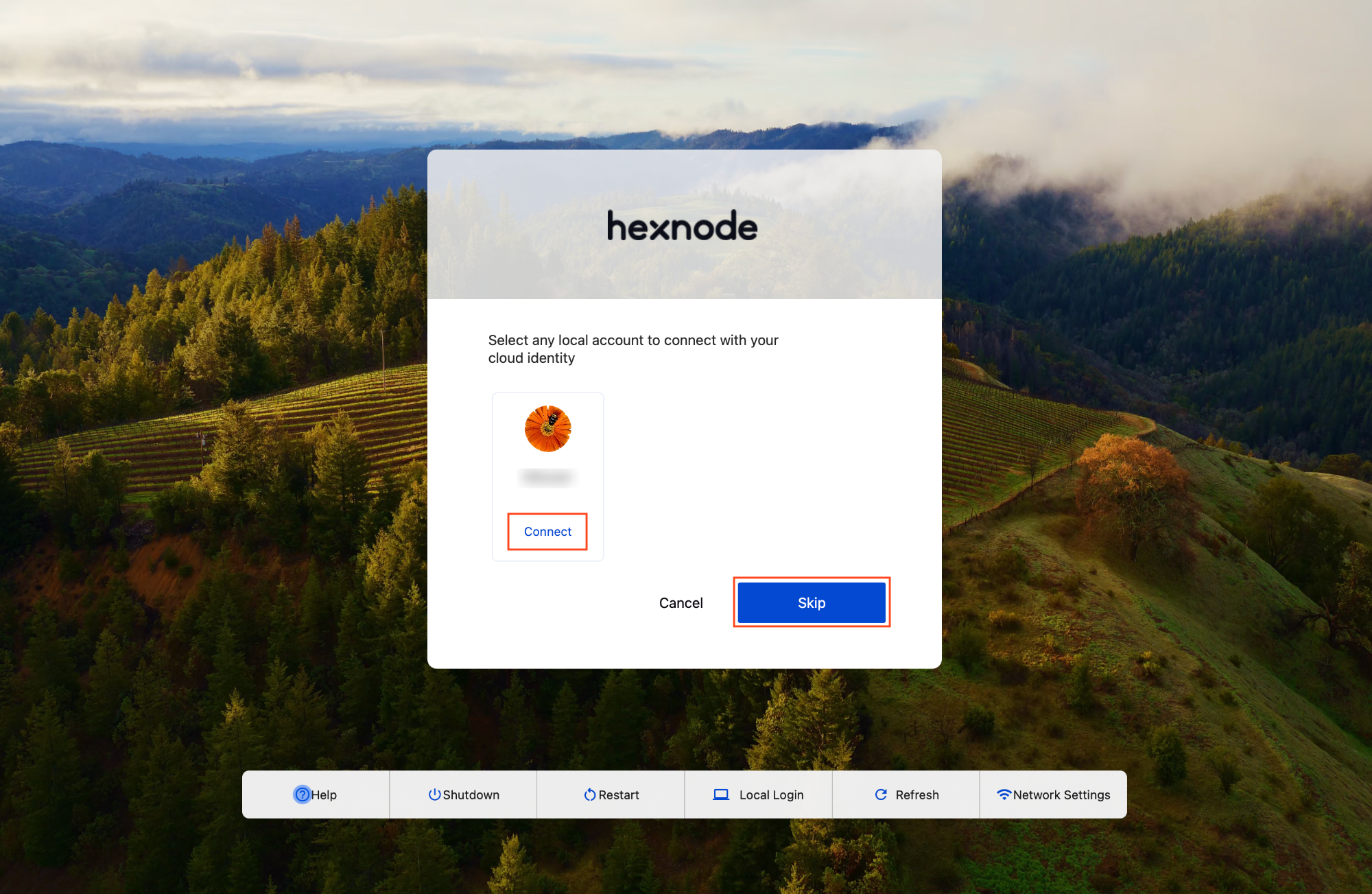Connect the local account
This screenshot has width=1372, height=894.
click(x=547, y=532)
